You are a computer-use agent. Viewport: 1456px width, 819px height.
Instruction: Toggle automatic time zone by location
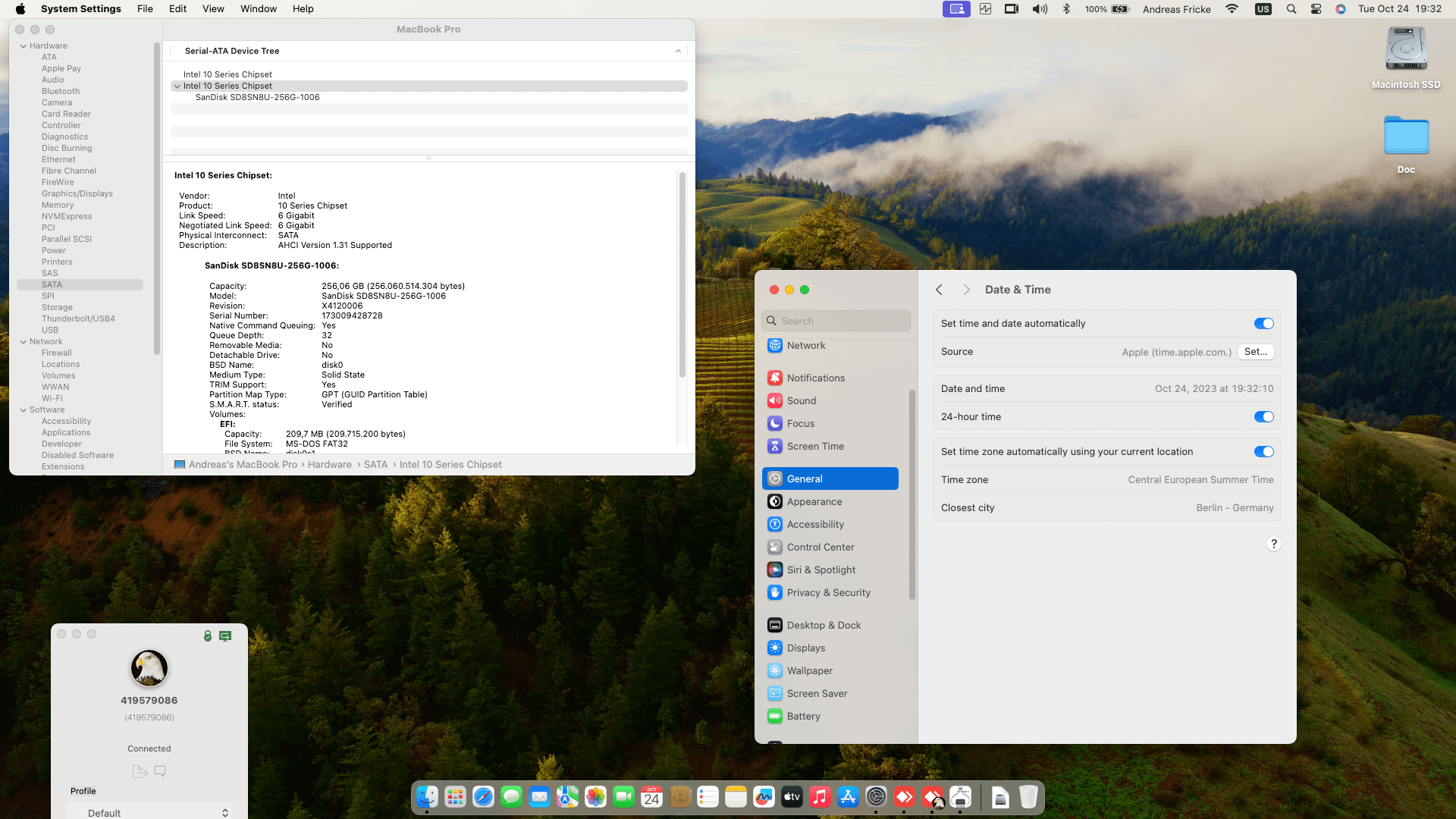pos(1263,452)
